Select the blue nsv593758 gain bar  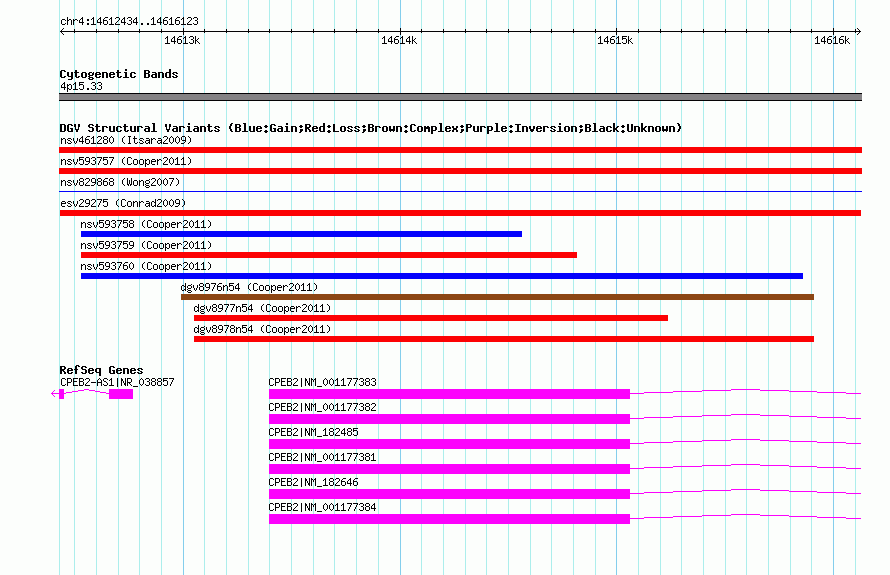[301, 234]
